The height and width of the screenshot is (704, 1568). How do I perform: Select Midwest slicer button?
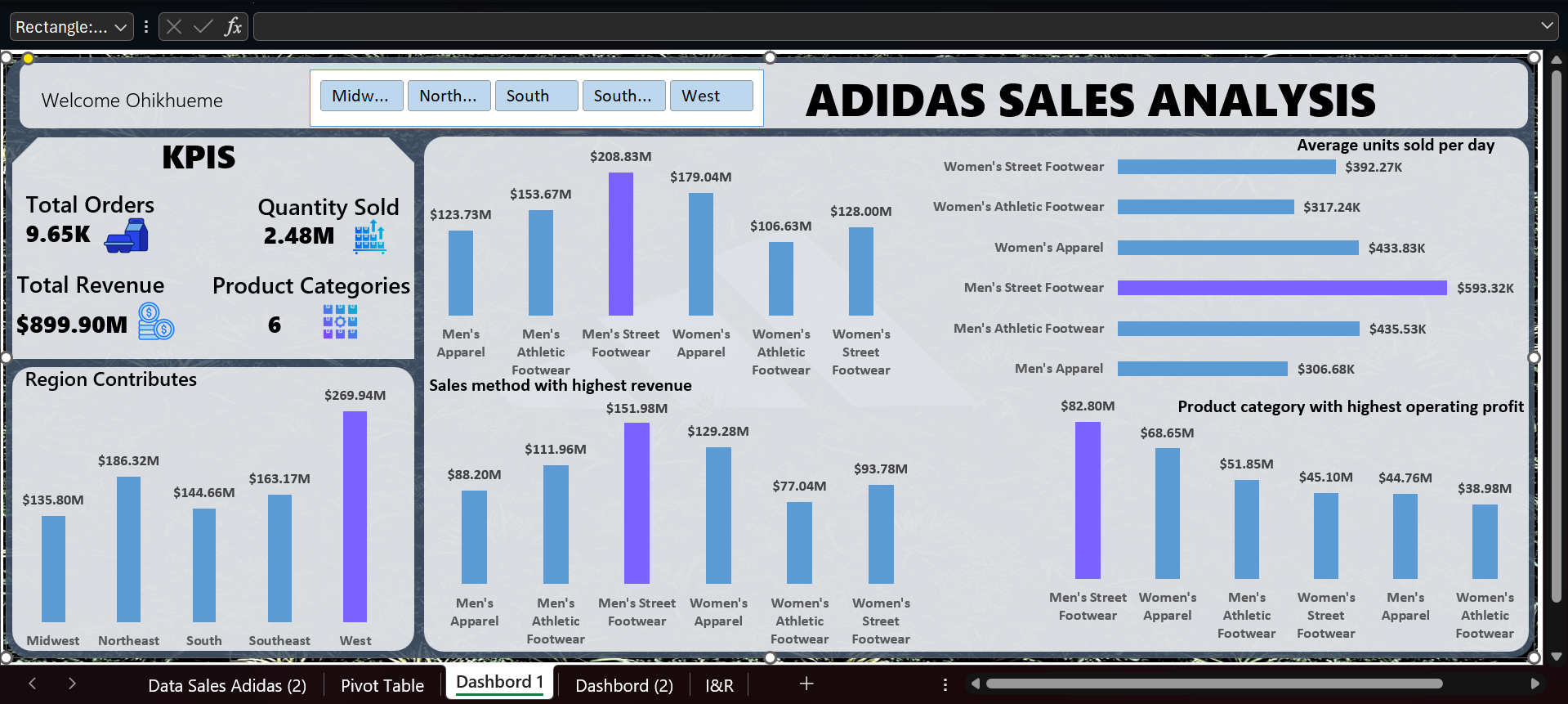point(361,96)
